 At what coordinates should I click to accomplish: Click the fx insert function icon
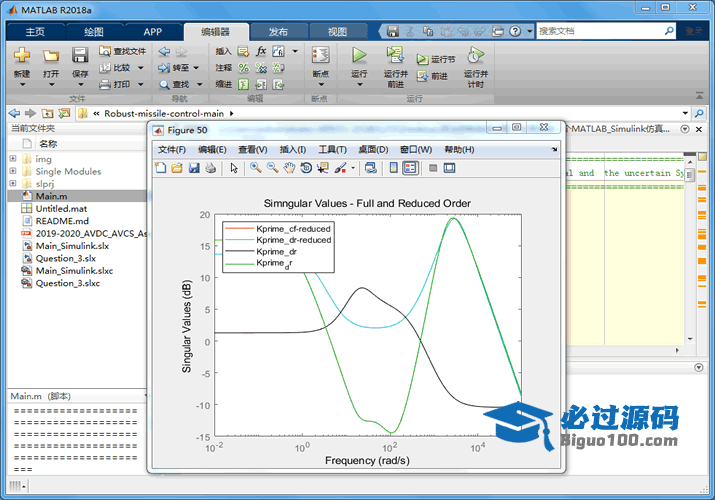[x=261, y=51]
